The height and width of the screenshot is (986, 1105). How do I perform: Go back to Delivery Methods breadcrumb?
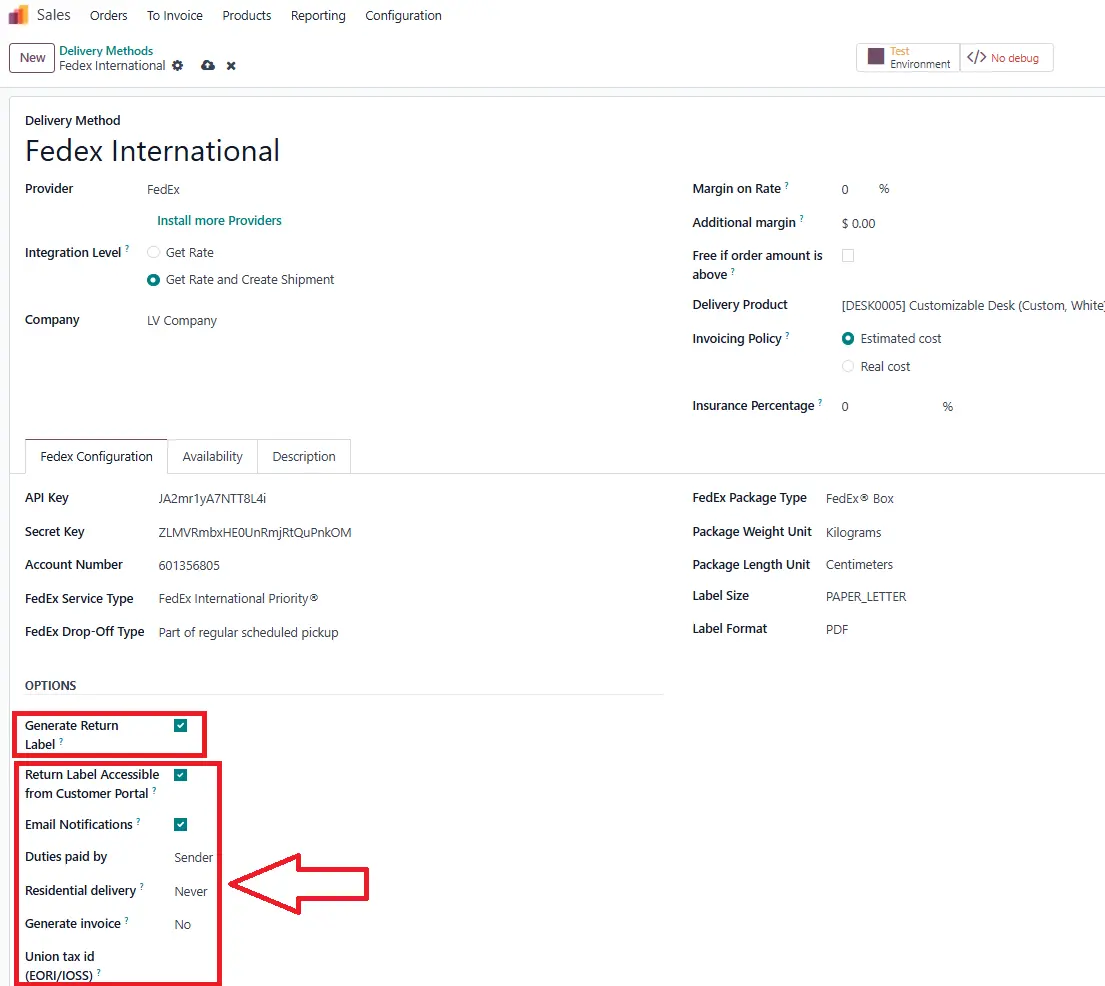coord(106,51)
